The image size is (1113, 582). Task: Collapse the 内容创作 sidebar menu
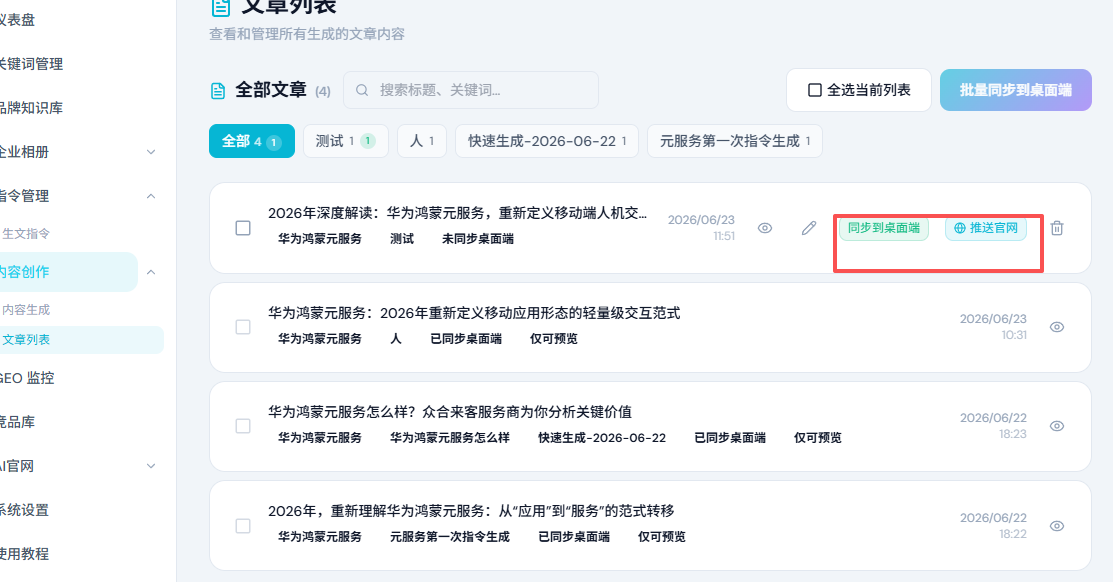tap(150, 272)
